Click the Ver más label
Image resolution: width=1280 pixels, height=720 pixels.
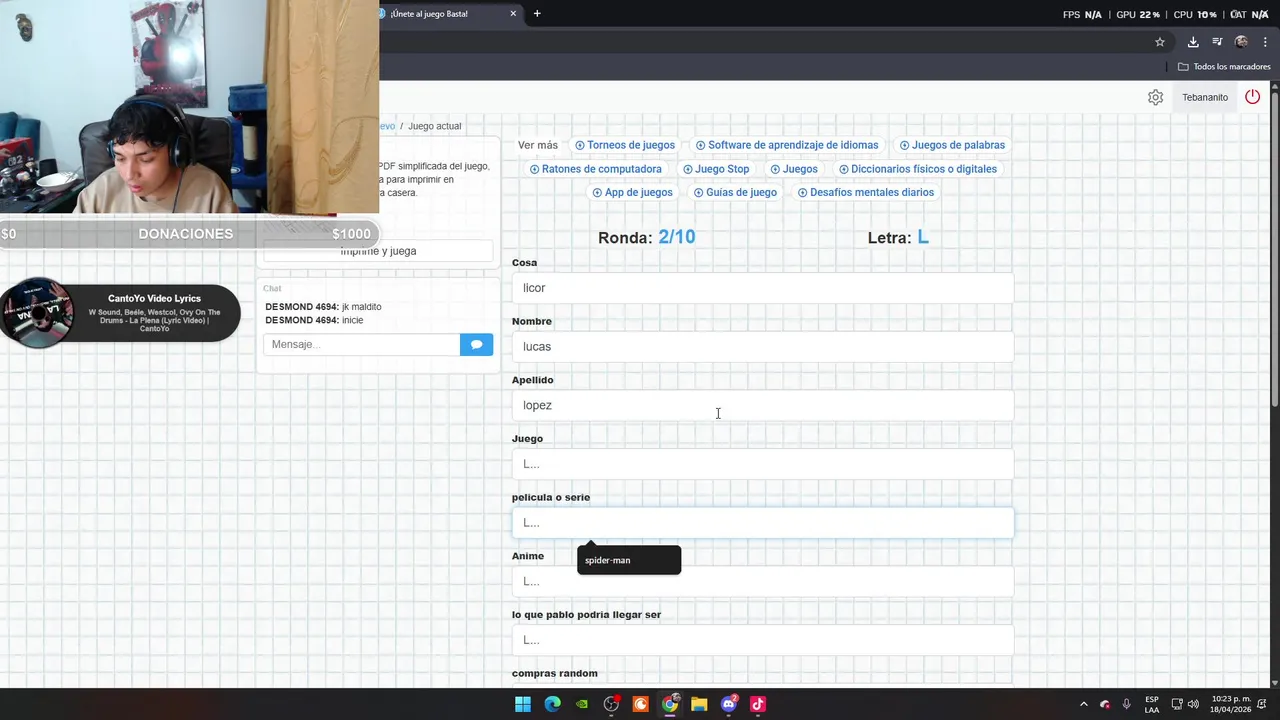point(538,145)
